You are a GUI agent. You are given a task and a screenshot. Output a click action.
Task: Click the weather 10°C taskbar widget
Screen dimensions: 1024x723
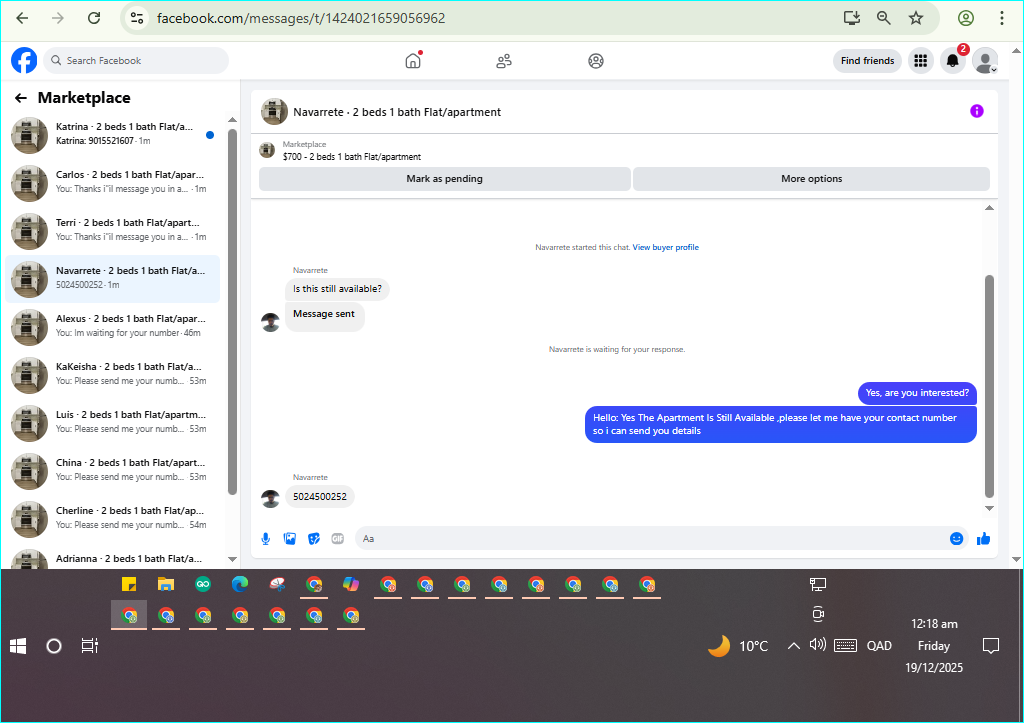[x=738, y=646]
